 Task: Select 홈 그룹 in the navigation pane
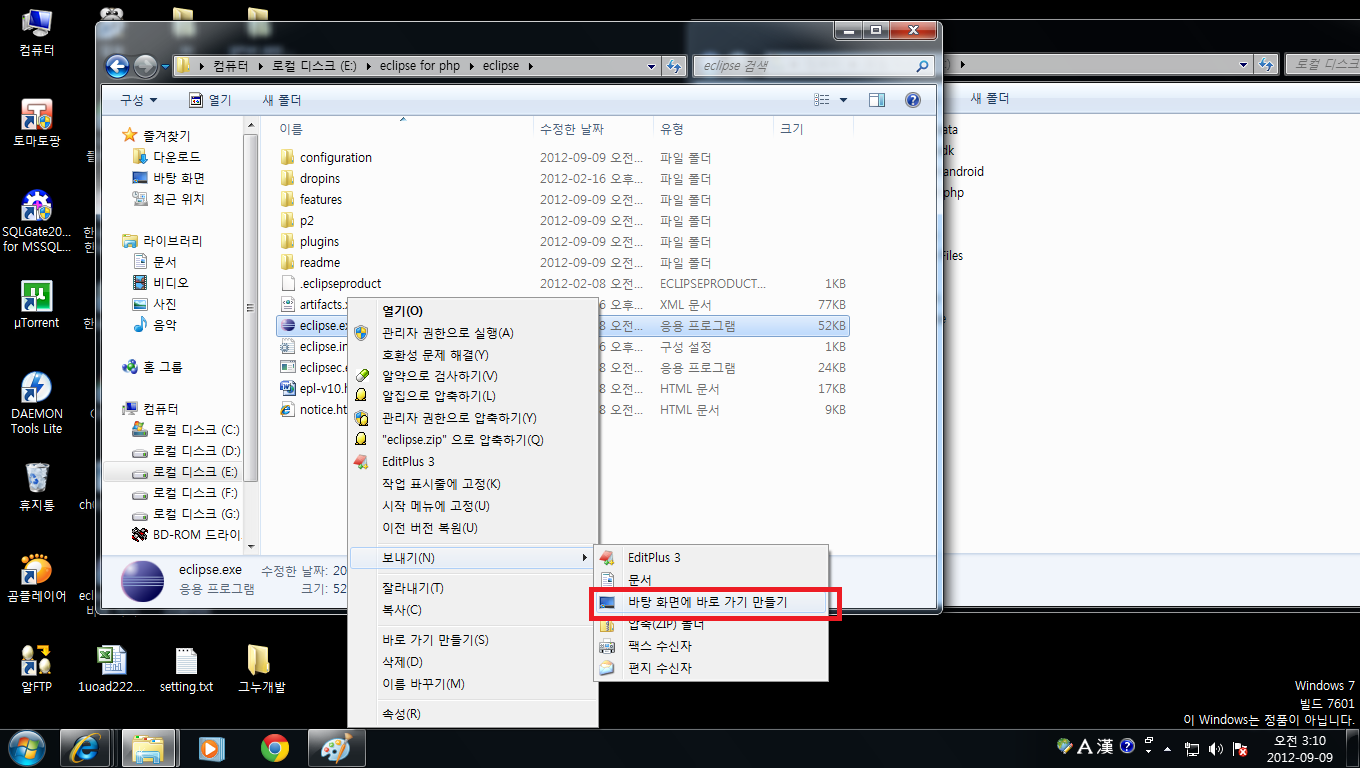pyautogui.click(x=152, y=367)
